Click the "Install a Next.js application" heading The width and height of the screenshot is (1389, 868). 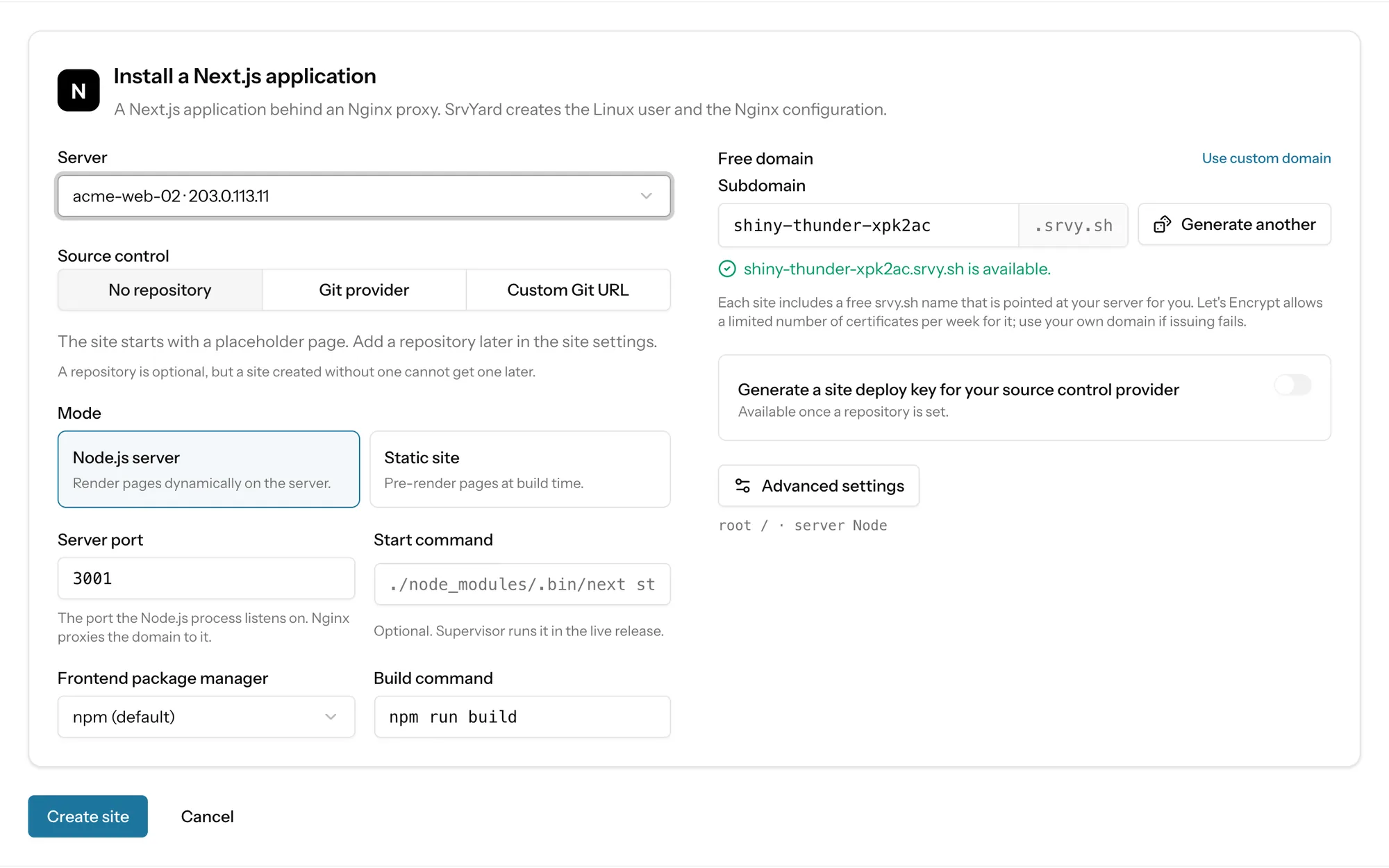pyautogui.click(x=244, y=76)
